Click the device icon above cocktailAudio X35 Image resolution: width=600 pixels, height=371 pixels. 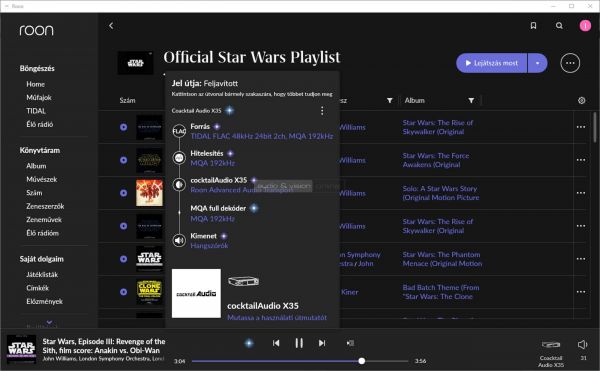[x=243, y=282]
